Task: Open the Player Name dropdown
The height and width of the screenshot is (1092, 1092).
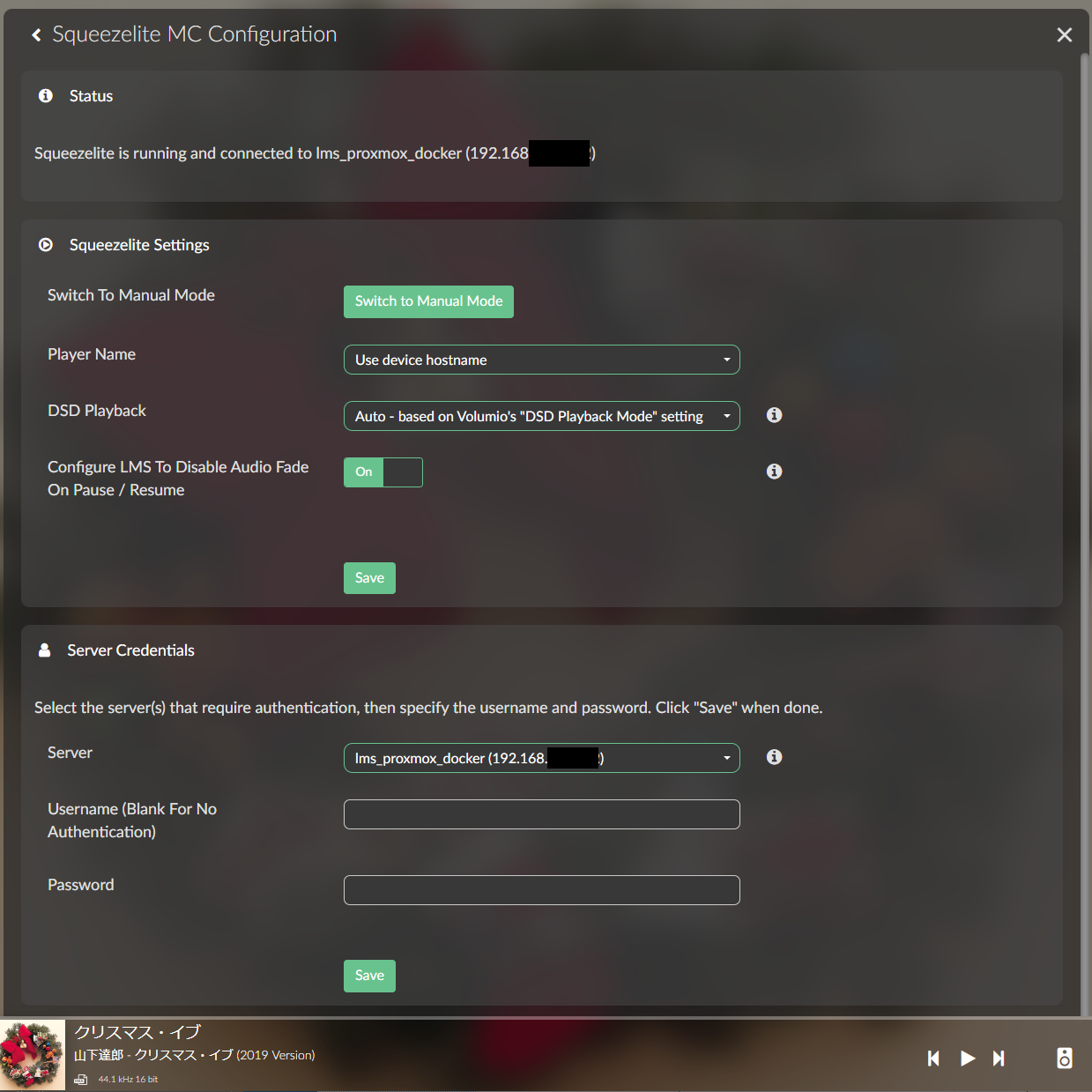Action: pyautogui.click(x=542, y=360)
